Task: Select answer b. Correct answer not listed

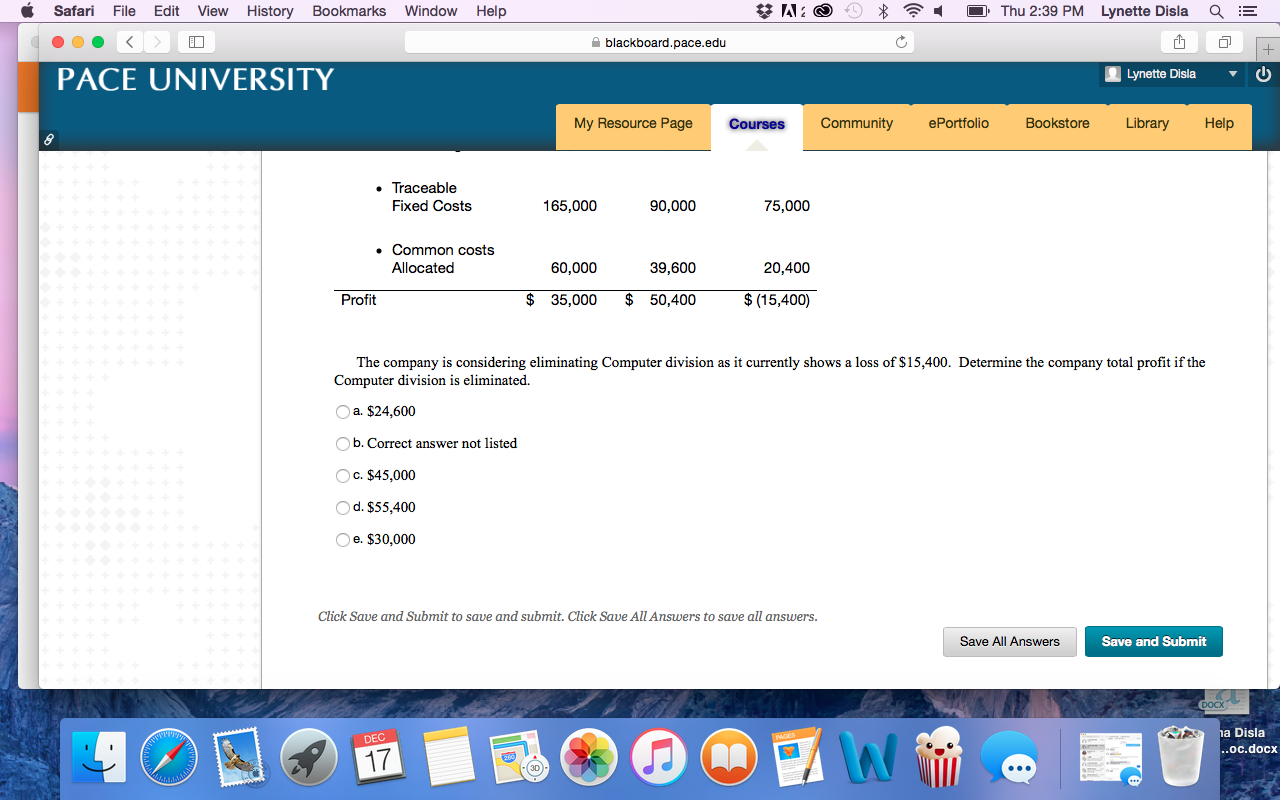Action: point(343,444)
